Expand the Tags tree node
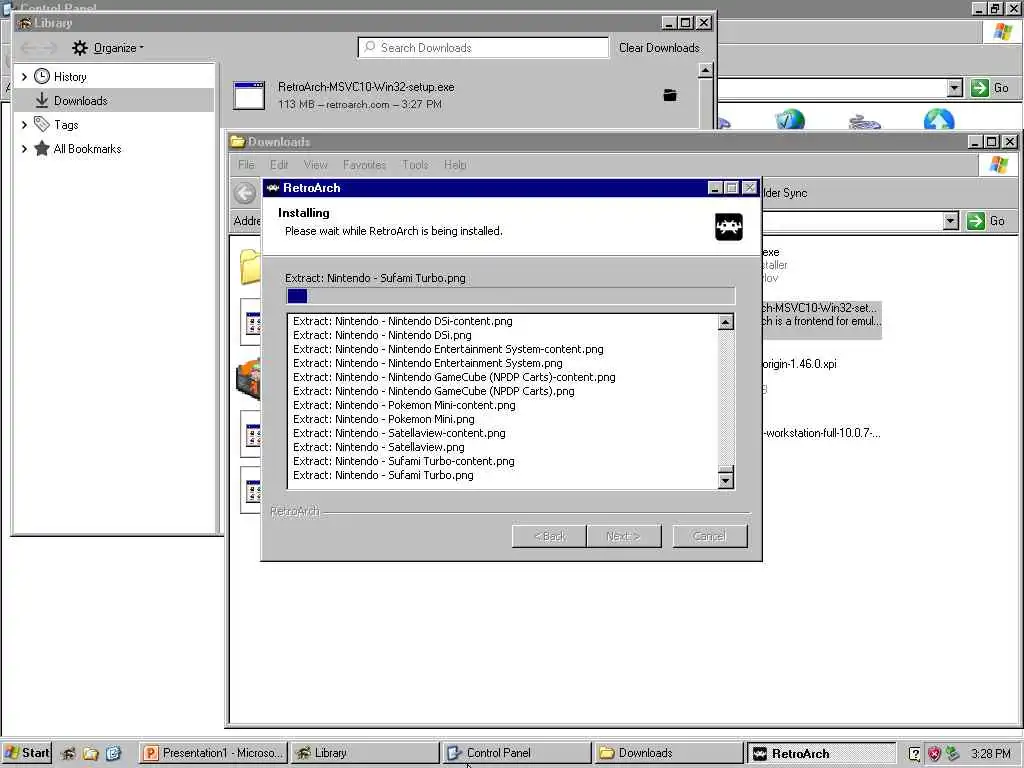Screen dimensions: 1024x768 point(24,124)
